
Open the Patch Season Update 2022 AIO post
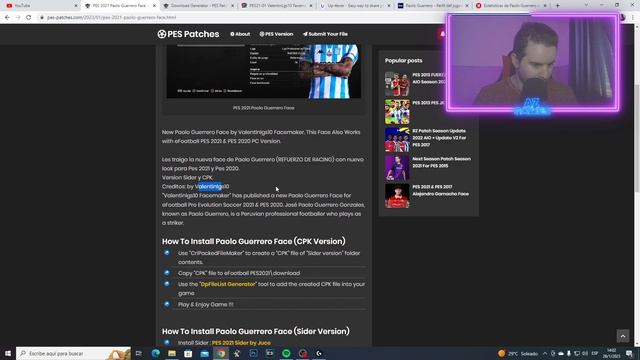click(x=439, y=138)
